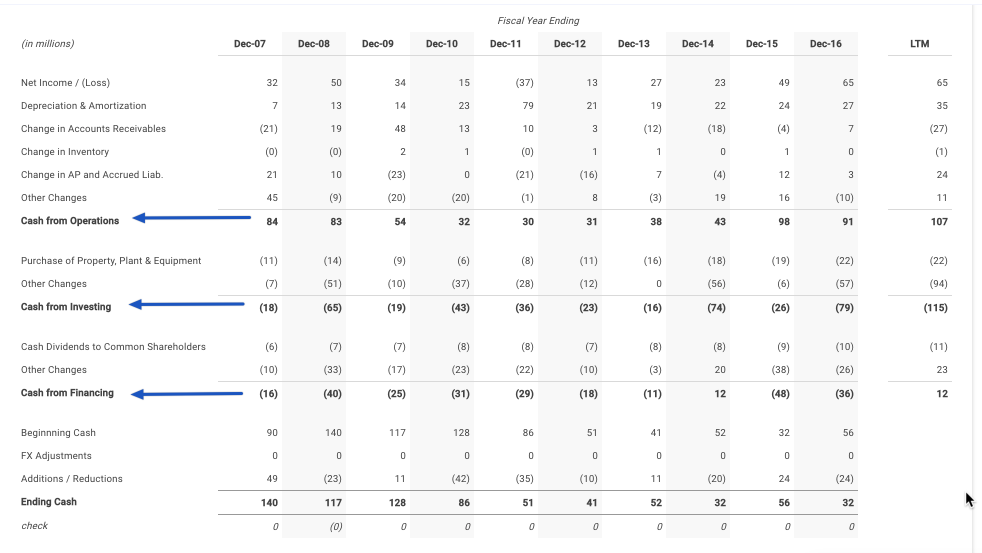The height and width of the screenshot is (553, 982).
Task: Select the Purchase of Property, Plant & Equipment label
Action: click(111, 261)
